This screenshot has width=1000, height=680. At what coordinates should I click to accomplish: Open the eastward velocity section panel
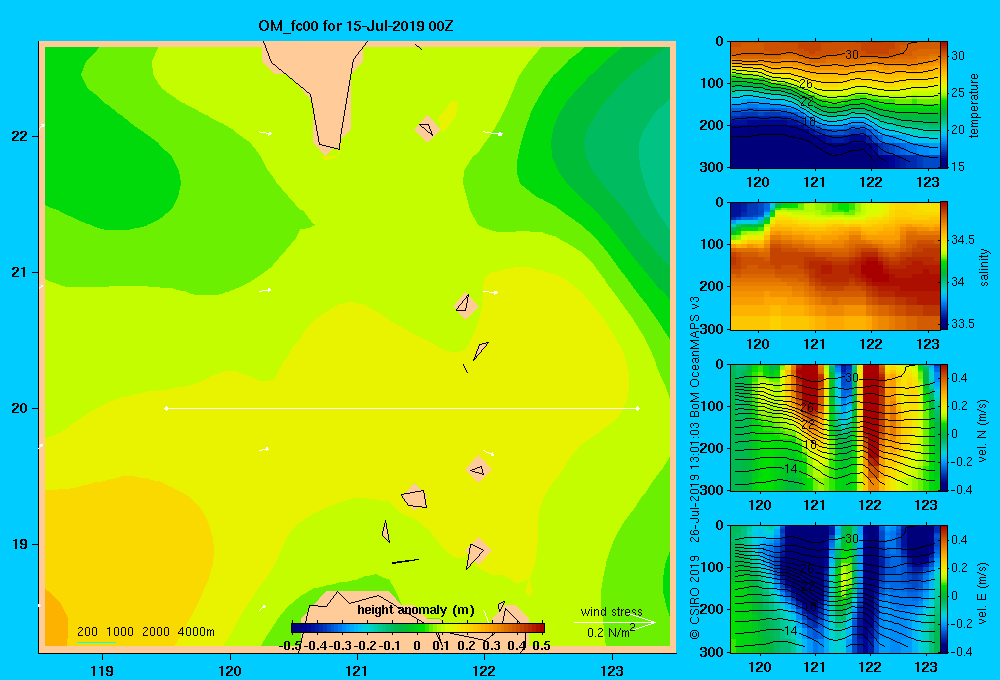[834, 588]
